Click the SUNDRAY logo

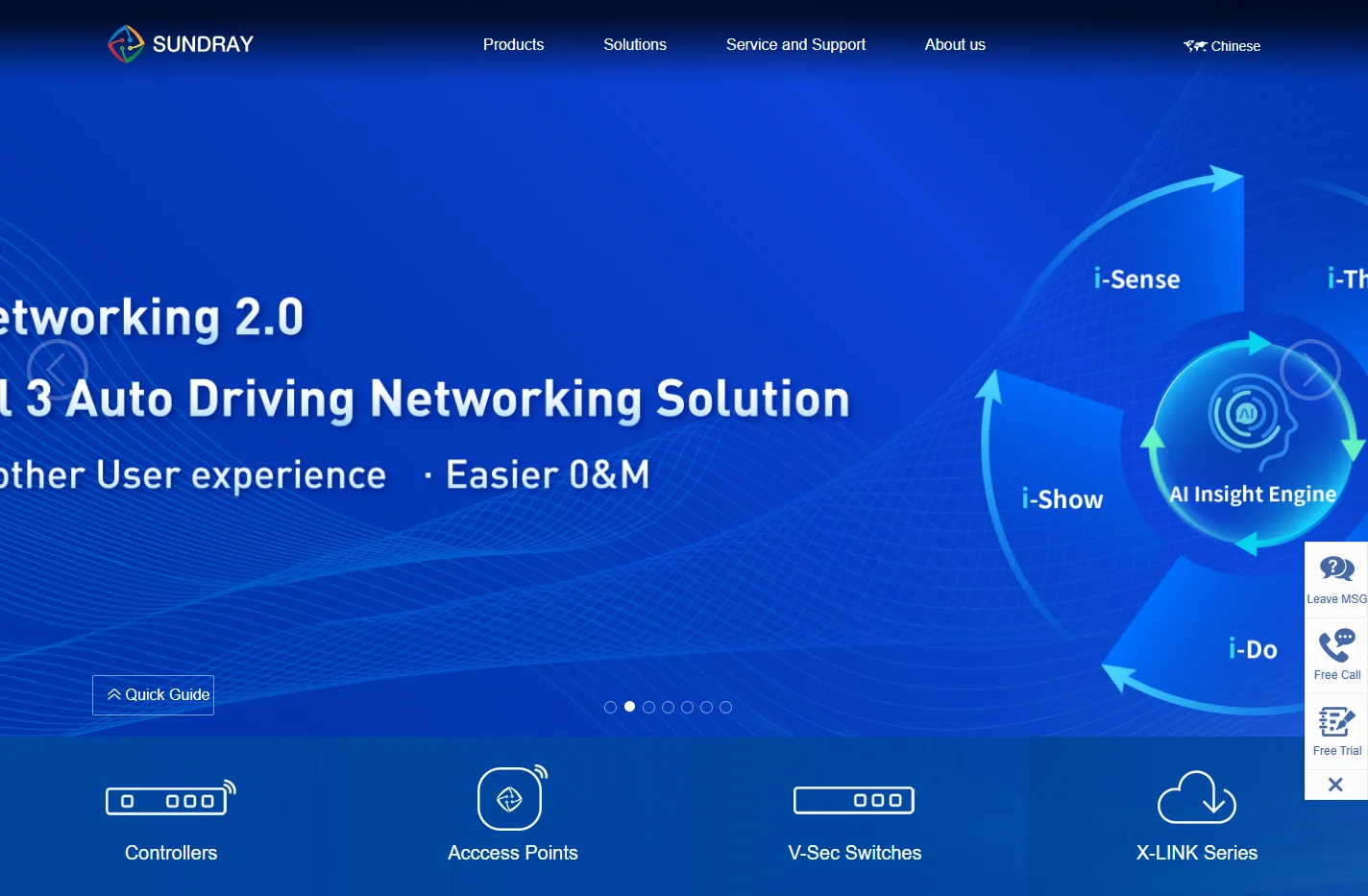click(181, 44)
